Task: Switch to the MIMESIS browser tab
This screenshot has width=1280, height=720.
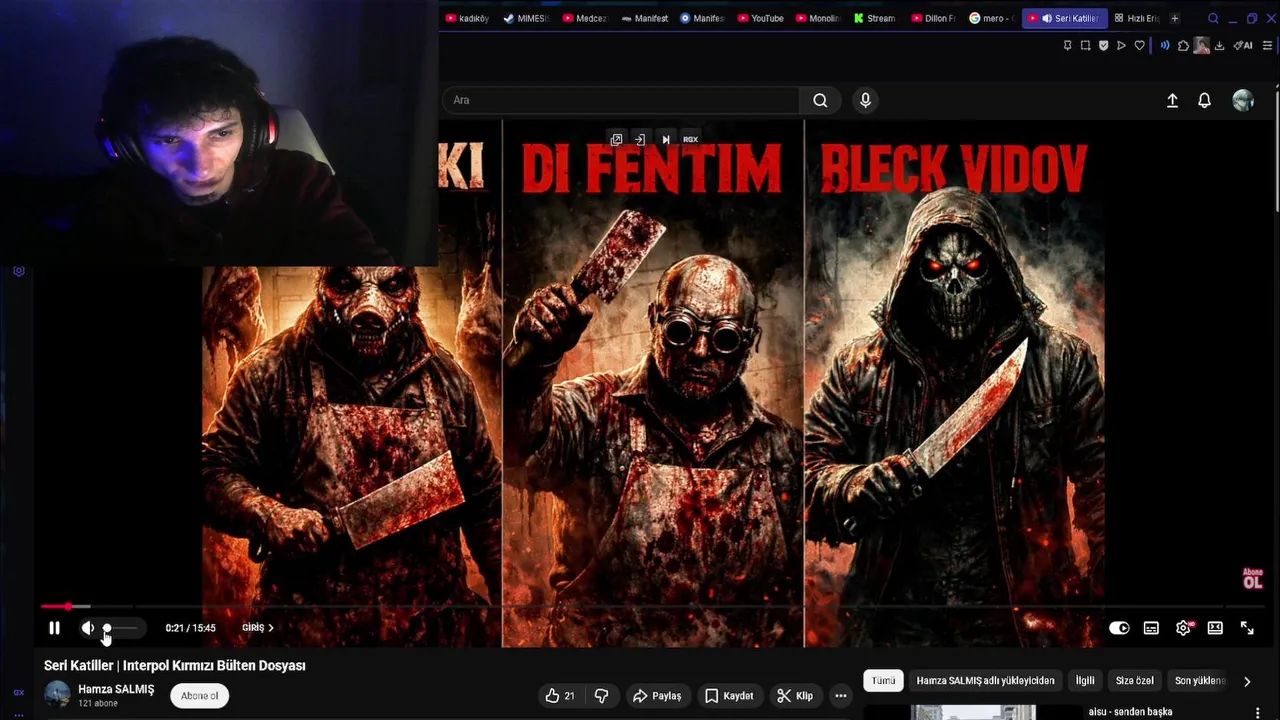Action: coord(527,18)
